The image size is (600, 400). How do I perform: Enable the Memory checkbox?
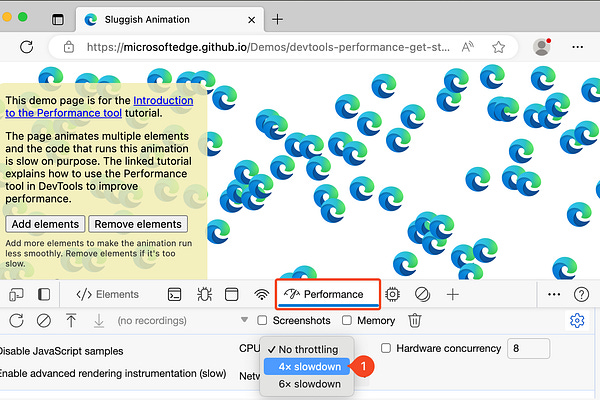pos(347,320)
